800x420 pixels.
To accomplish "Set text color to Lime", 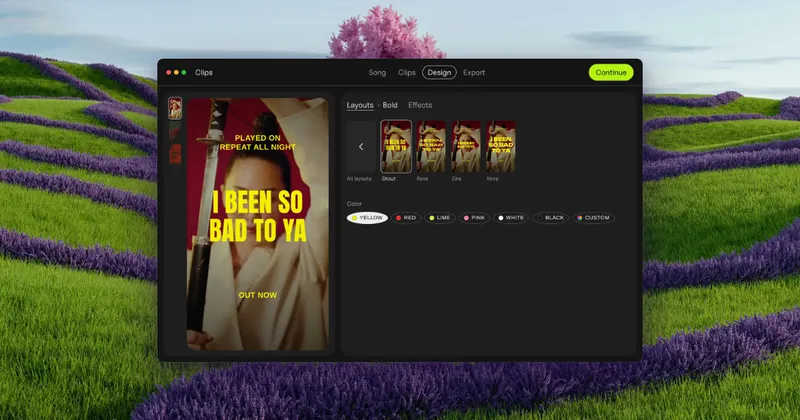I will [440, 218].
